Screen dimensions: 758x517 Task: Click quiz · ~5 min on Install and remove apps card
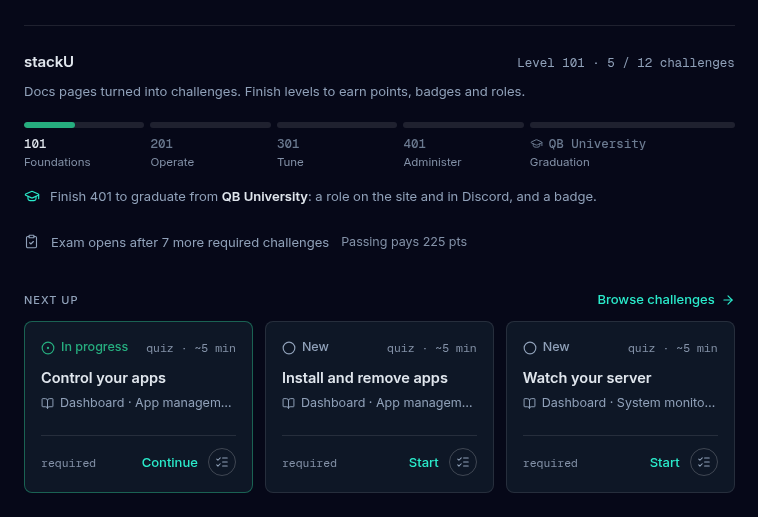coord(432,348)
